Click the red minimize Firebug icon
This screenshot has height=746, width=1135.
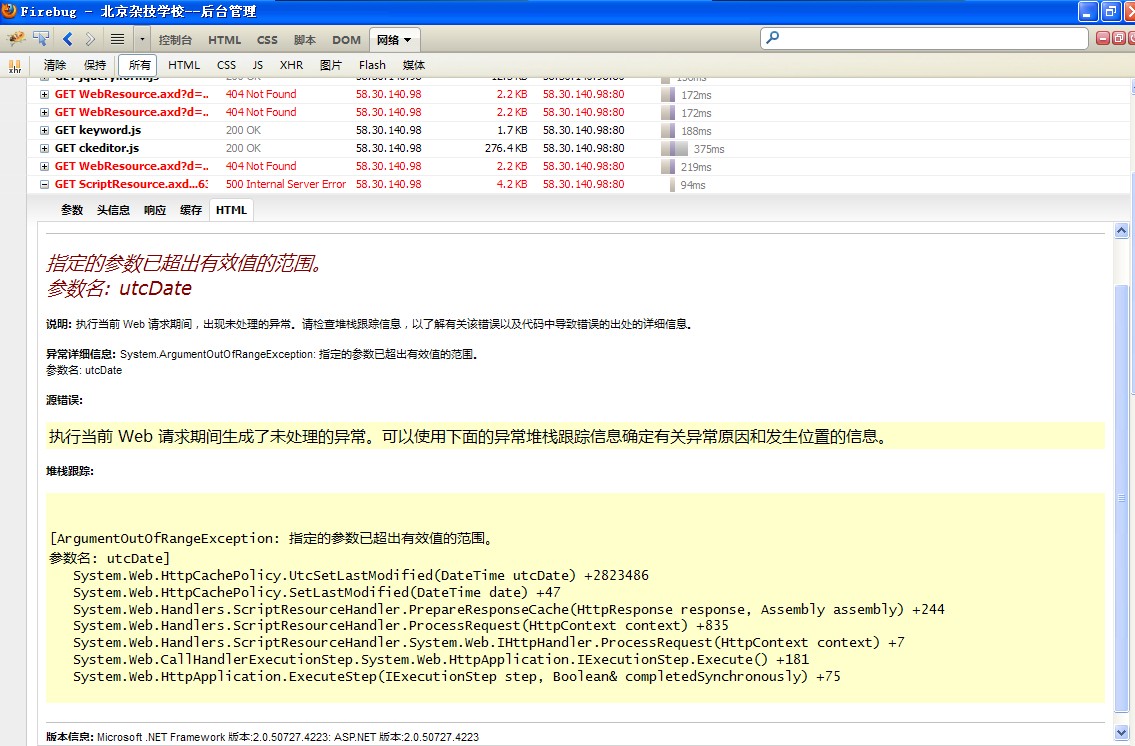click(1103, 39)
